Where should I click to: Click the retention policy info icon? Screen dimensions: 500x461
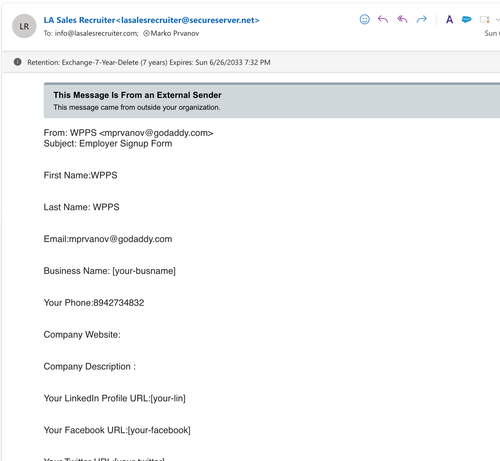(17, 62)
